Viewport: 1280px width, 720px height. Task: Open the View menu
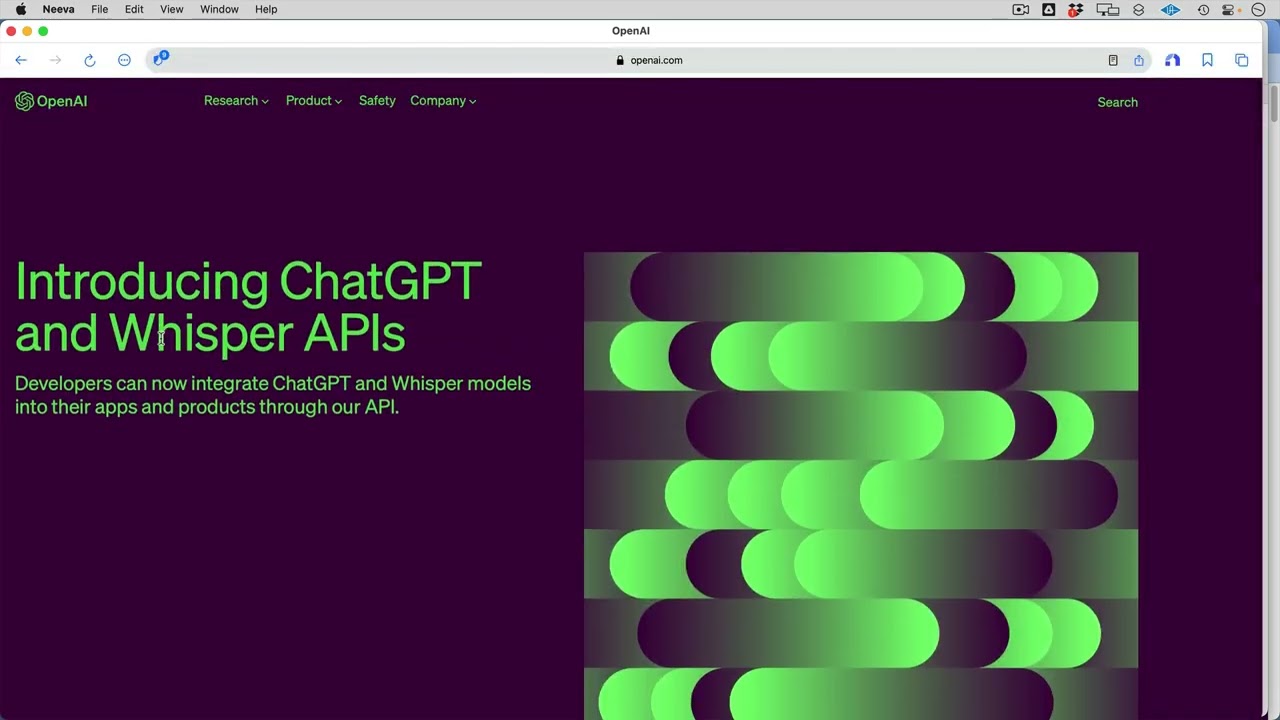coord(172,9)
